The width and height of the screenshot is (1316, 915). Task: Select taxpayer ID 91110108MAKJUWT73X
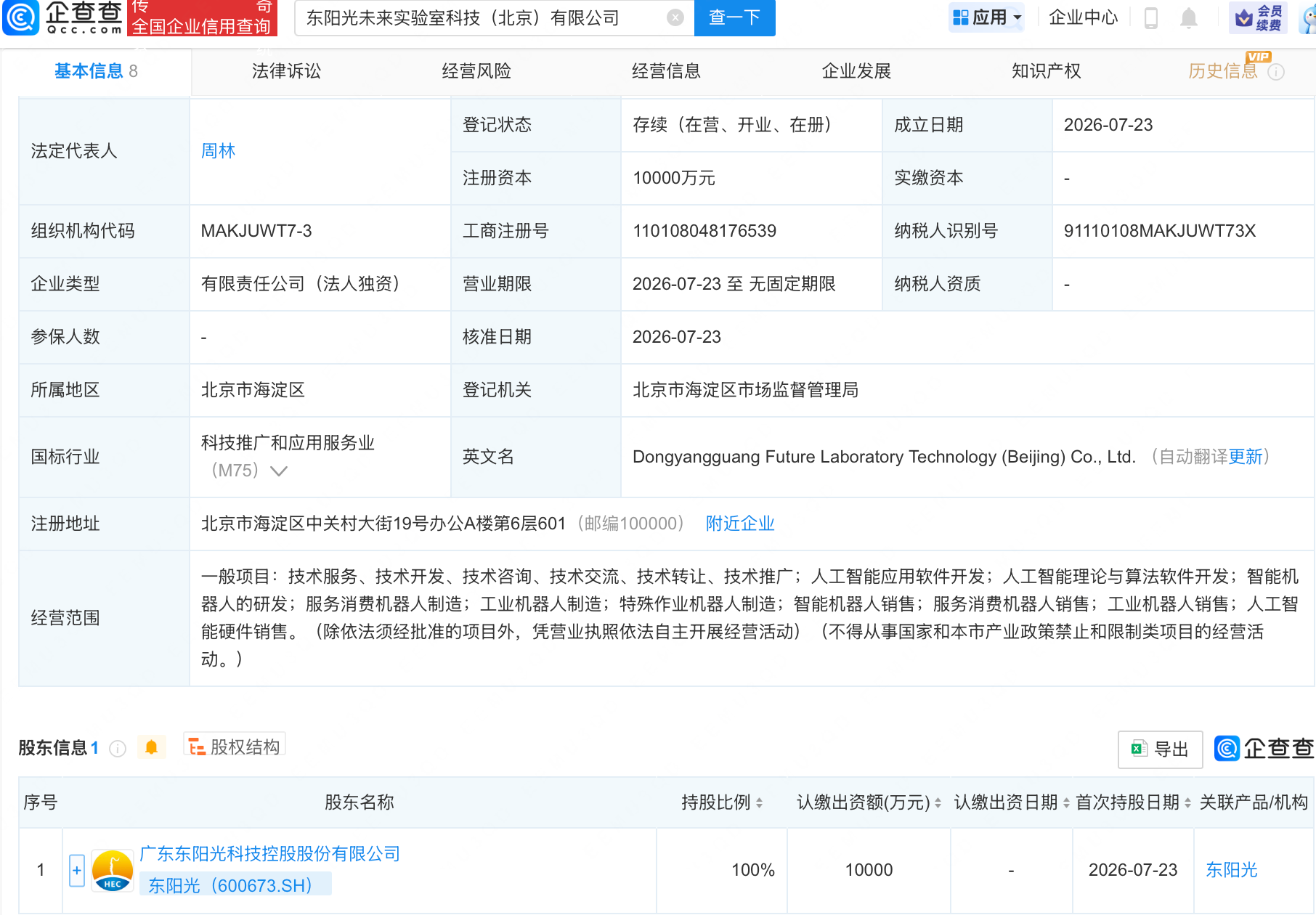click(x=1160, y=231)
